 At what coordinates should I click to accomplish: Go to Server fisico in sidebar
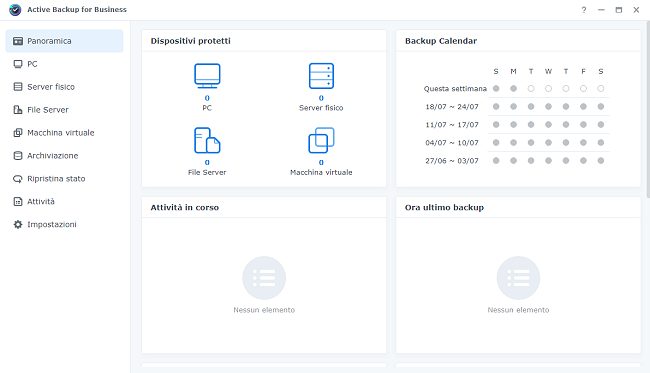tap(64, 87)
